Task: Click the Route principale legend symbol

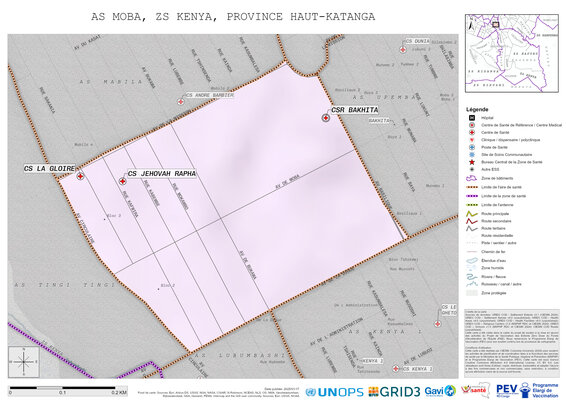Action: [x=471, y=214]
